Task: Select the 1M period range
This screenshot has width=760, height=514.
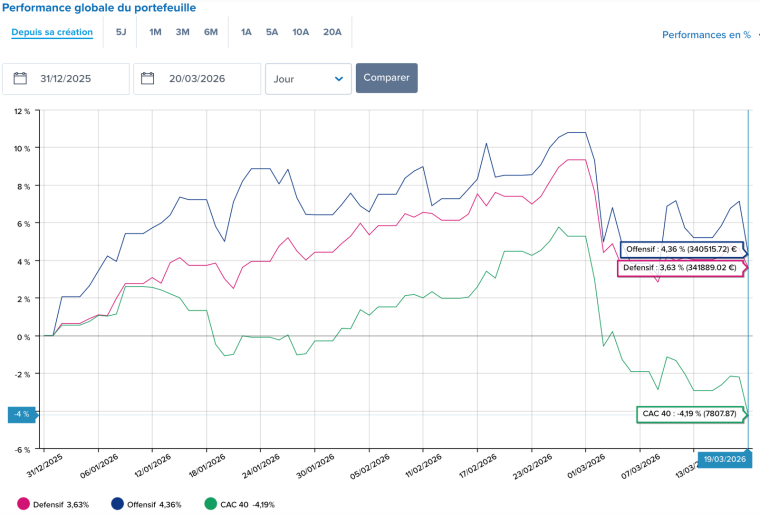Action: (x=155, y=32)
